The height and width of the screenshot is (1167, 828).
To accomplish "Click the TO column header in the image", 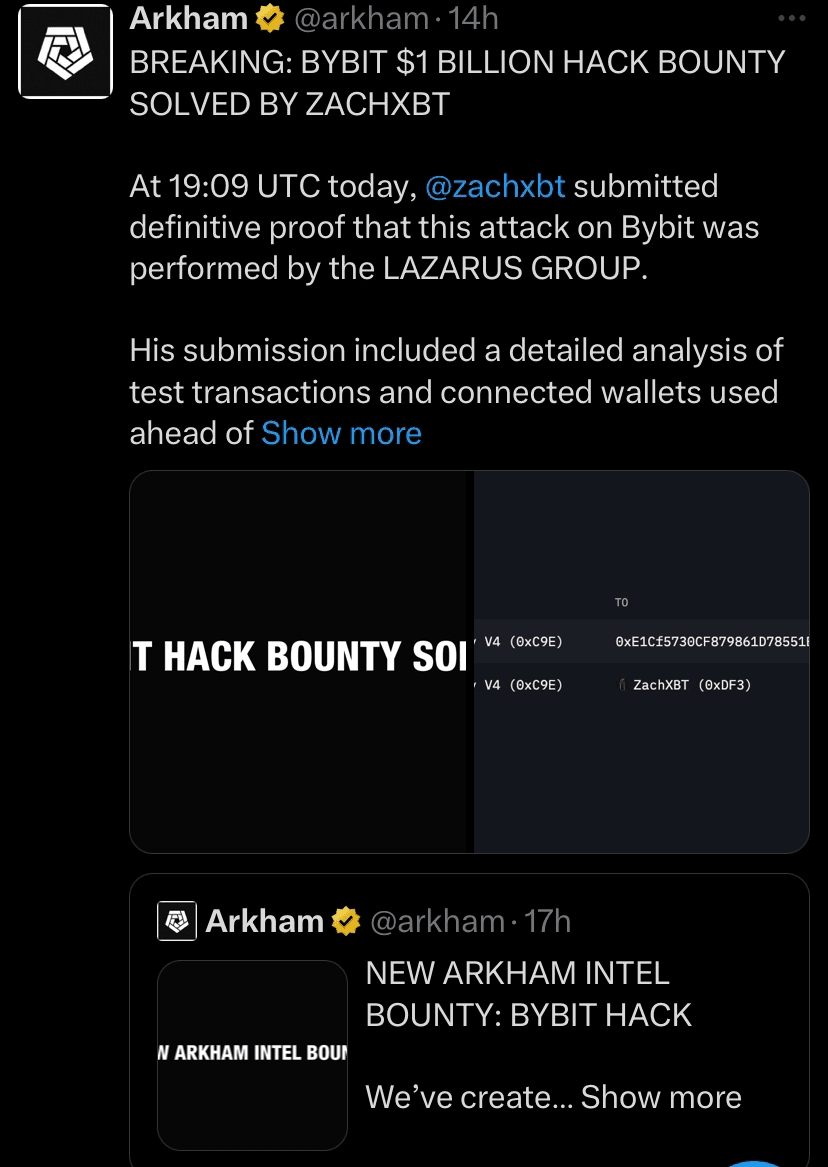I will coord(622,601).
